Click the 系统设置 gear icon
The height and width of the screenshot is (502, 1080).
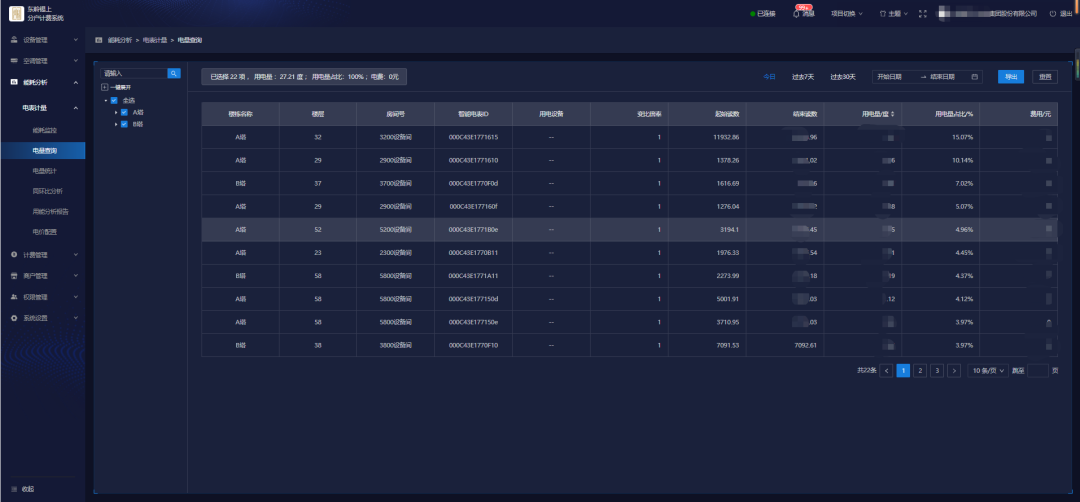click(14, 318)
